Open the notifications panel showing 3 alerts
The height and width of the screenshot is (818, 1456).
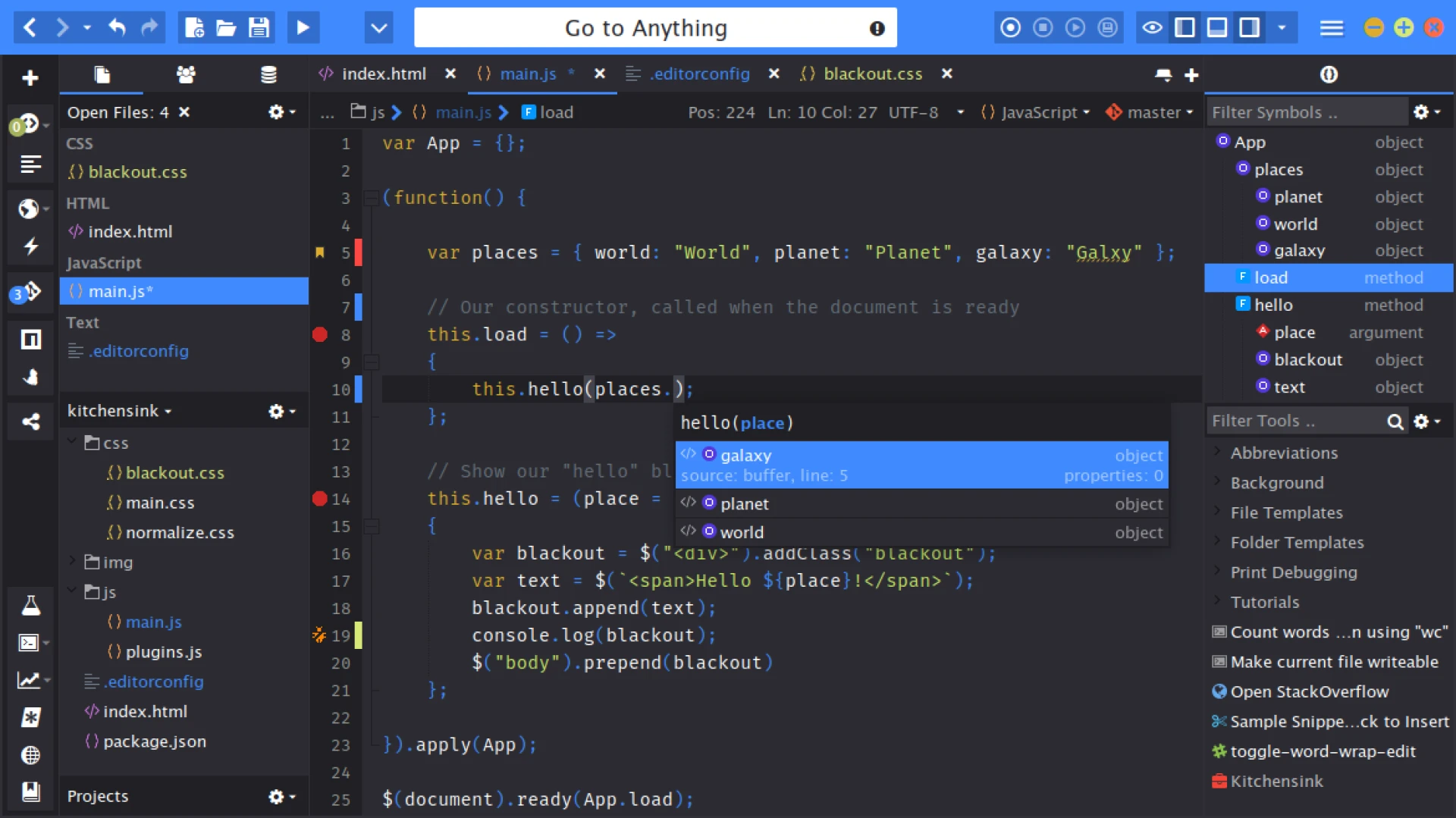click(30, 291)
